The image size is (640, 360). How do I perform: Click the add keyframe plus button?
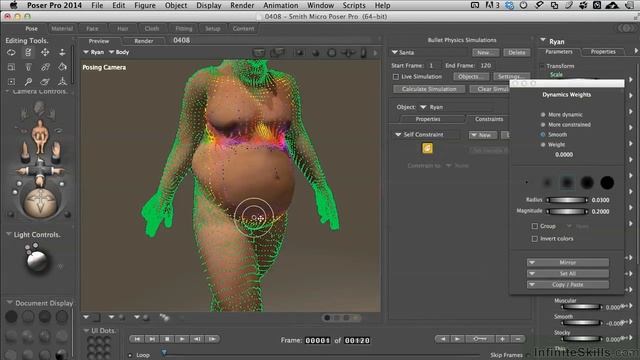(x=502, y=339)
